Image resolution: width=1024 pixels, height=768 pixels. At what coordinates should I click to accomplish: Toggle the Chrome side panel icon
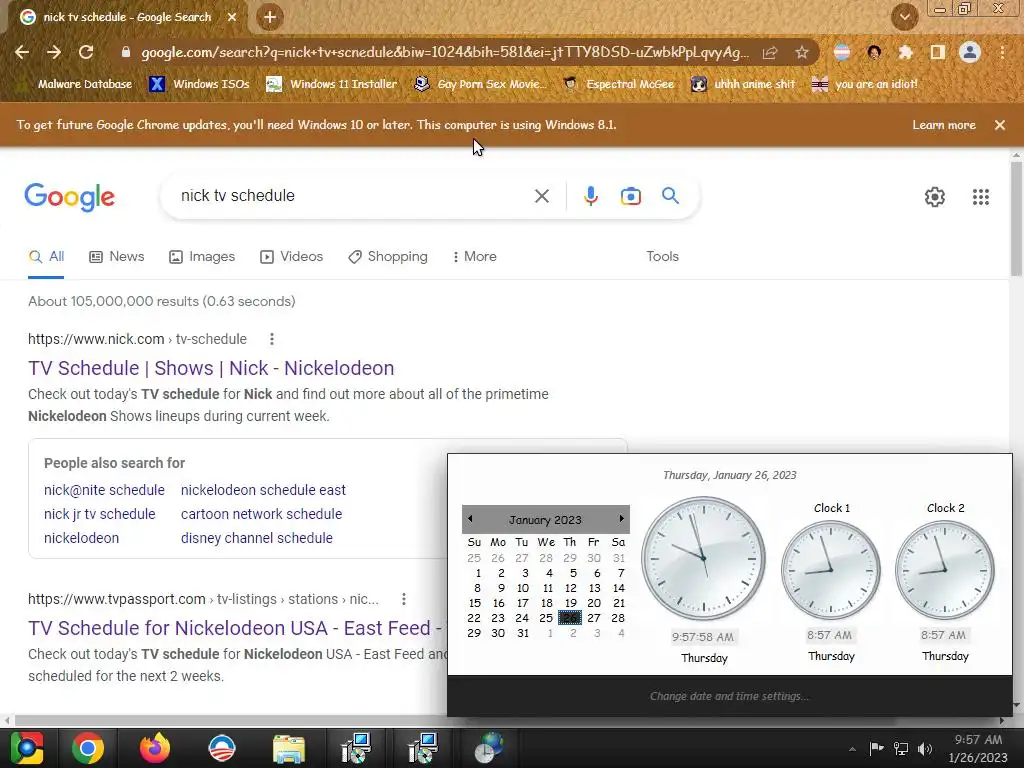(938, 52)
